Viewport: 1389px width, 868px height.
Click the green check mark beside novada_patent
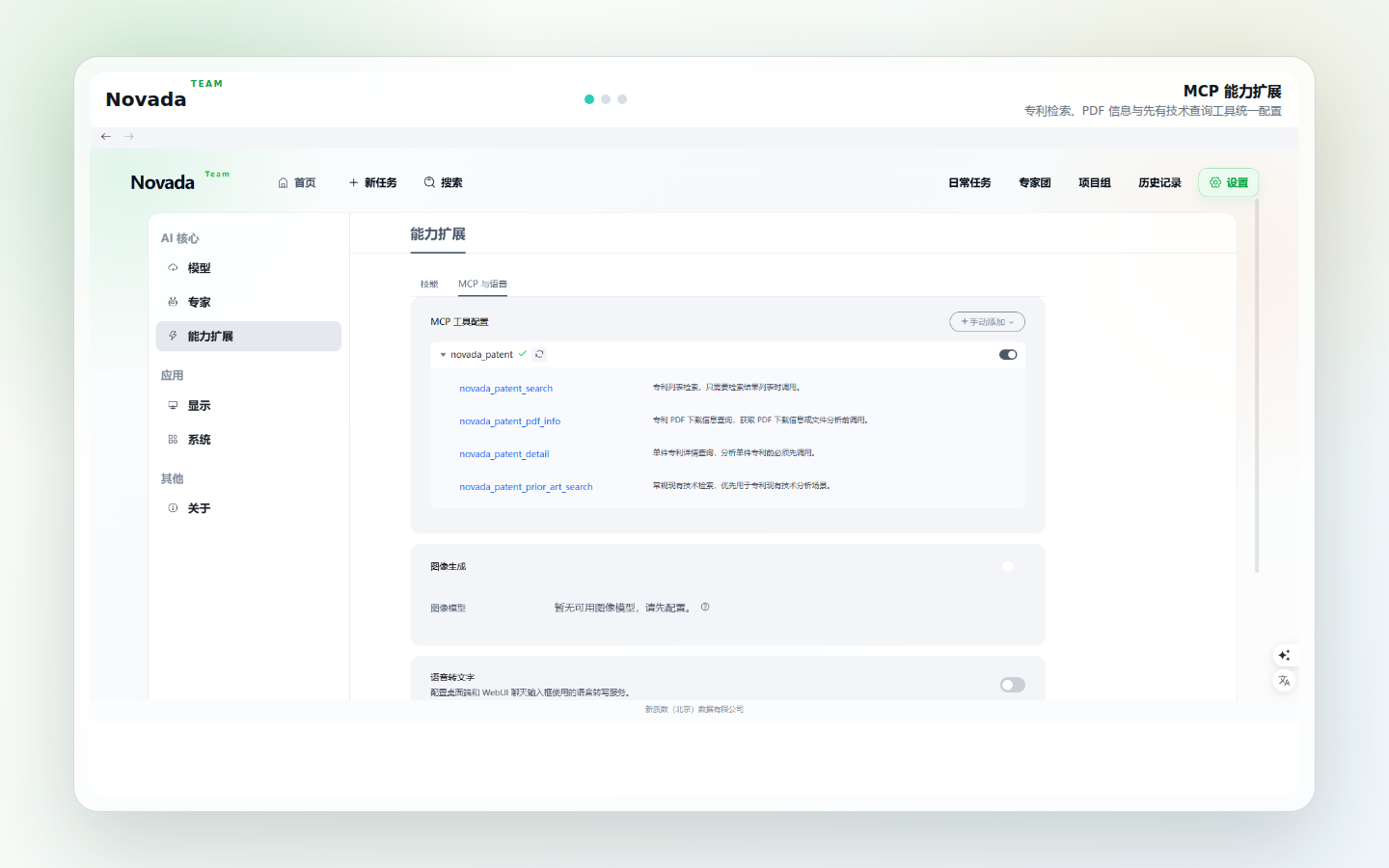click(523, 354)
